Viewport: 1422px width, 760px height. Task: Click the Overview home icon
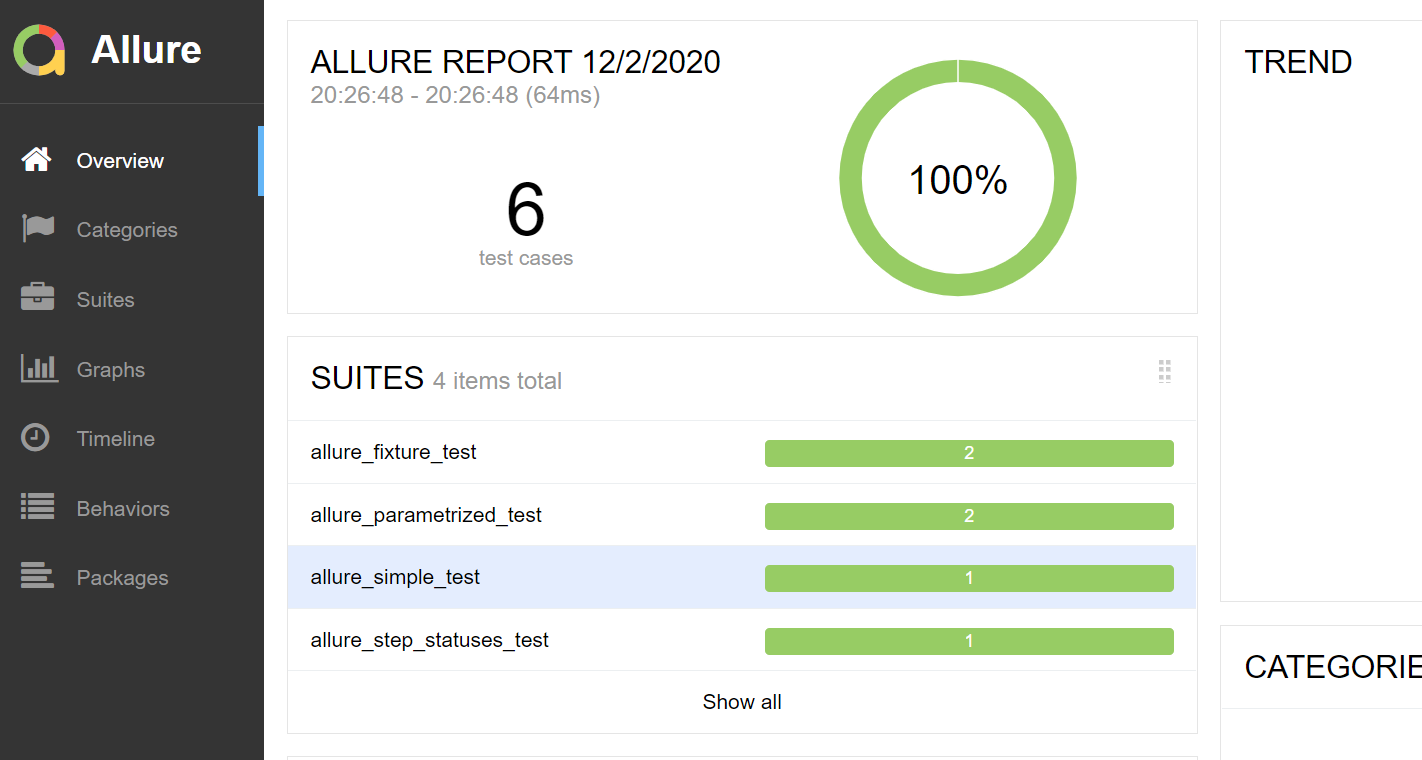pyautogui.click(x=37, y=160)
